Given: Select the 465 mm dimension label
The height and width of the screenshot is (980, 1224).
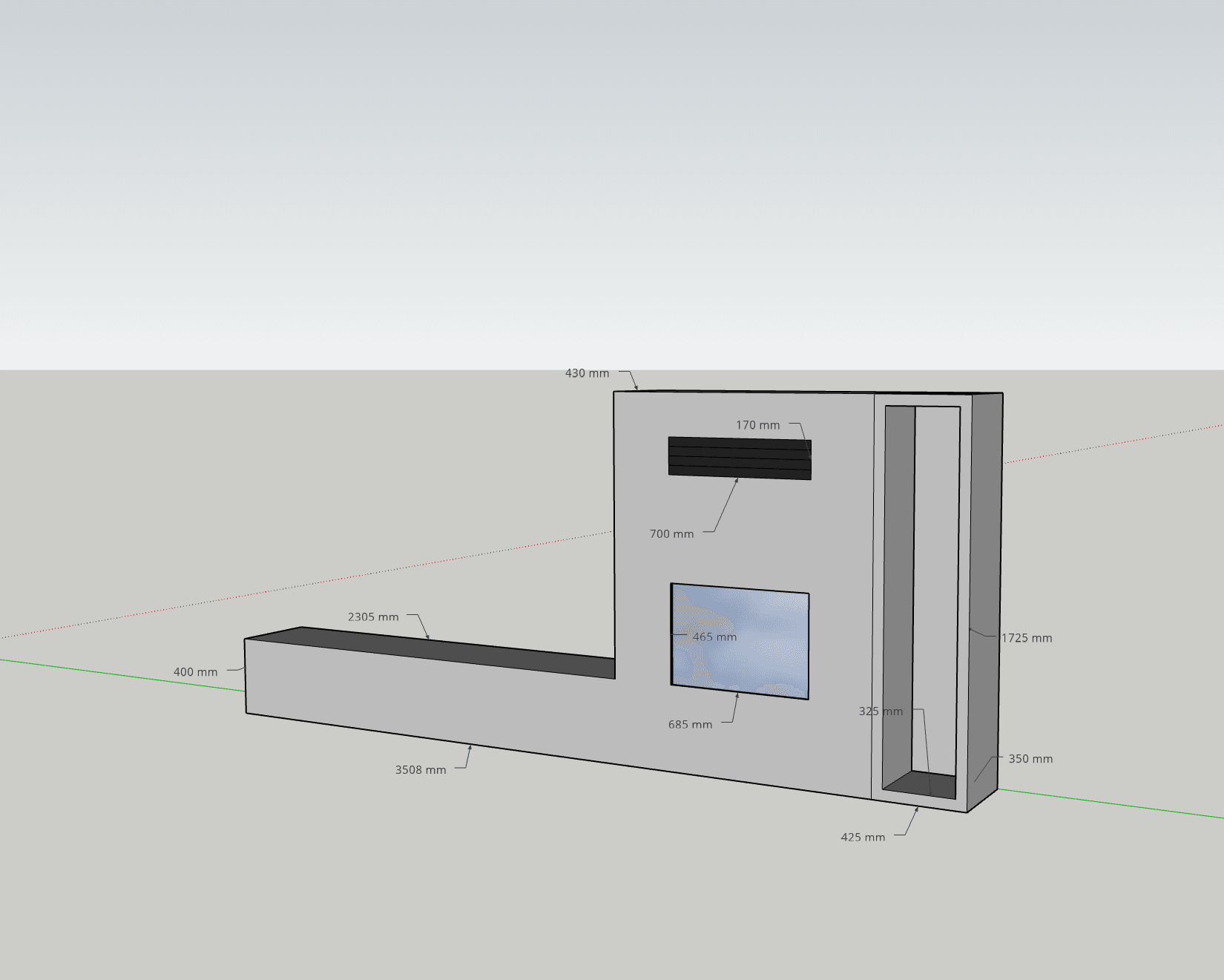Looking at the screenshot, I should (714, 637).
